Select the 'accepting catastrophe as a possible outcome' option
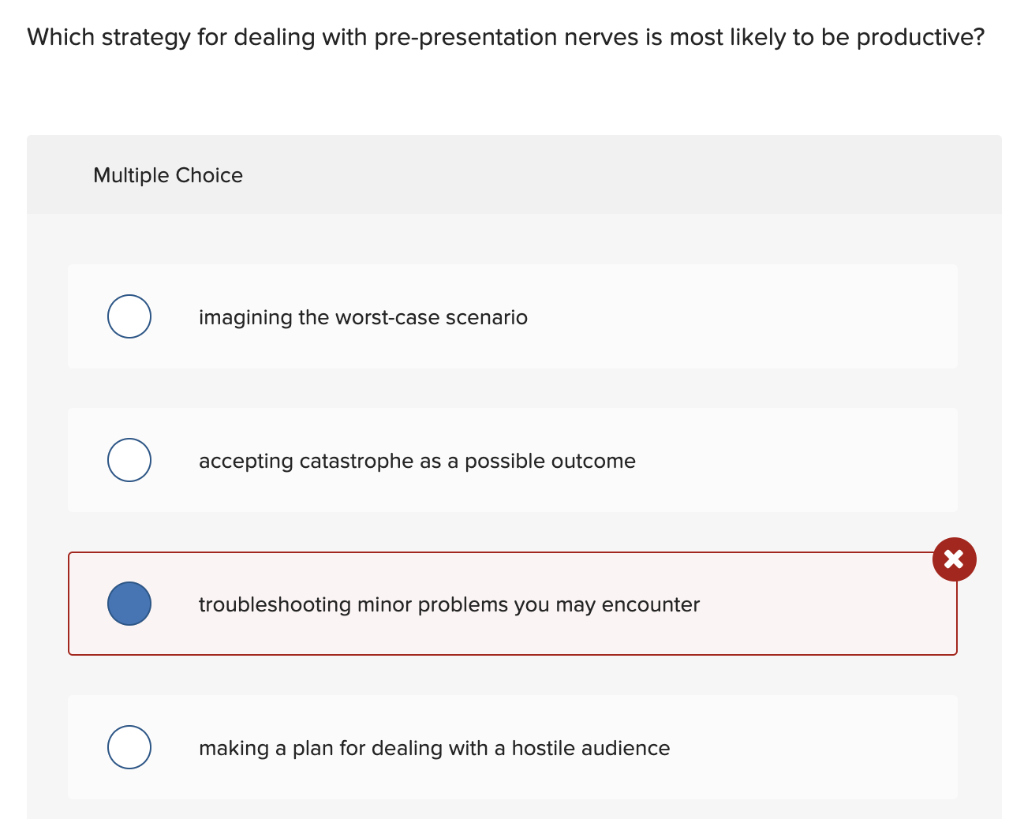Image resolution: width=1024 pixels, height=819 pixels. click(129, 460)
